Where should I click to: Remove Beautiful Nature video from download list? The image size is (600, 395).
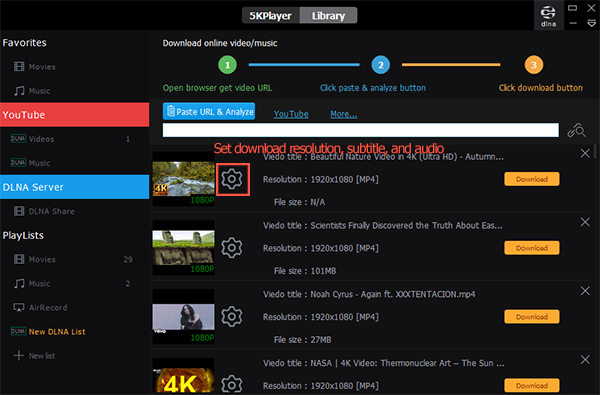pyautogui.click(x=585, y=153)
